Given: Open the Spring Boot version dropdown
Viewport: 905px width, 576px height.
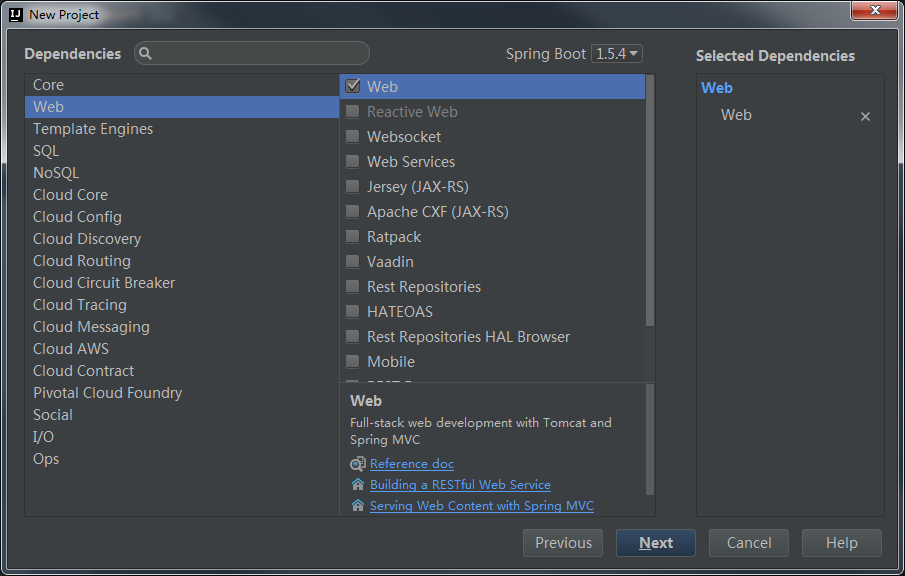Looking at the screenshot, I should (616, 54).
